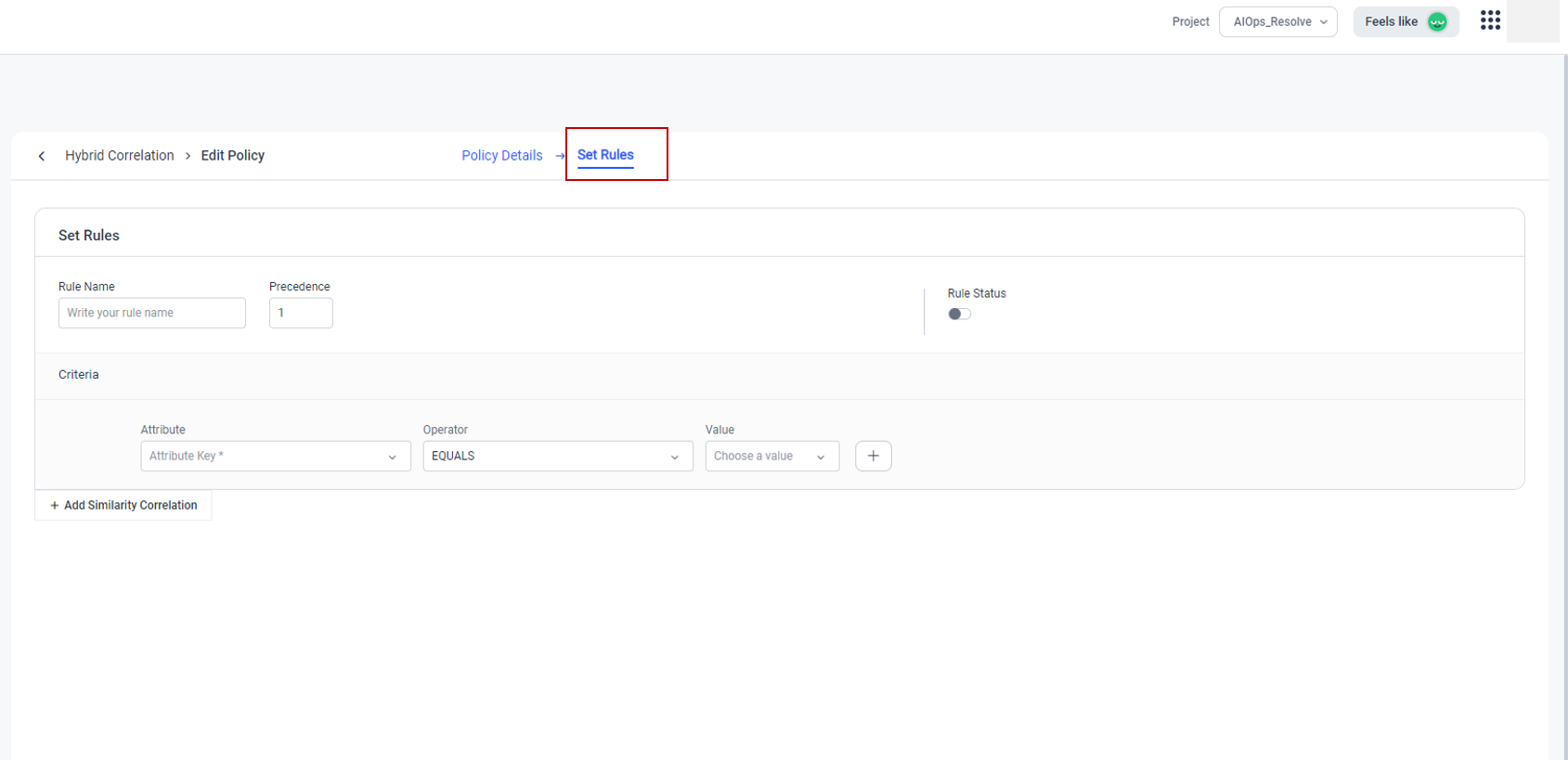Toggle the Rule Status switch

[x=959, y=314]
